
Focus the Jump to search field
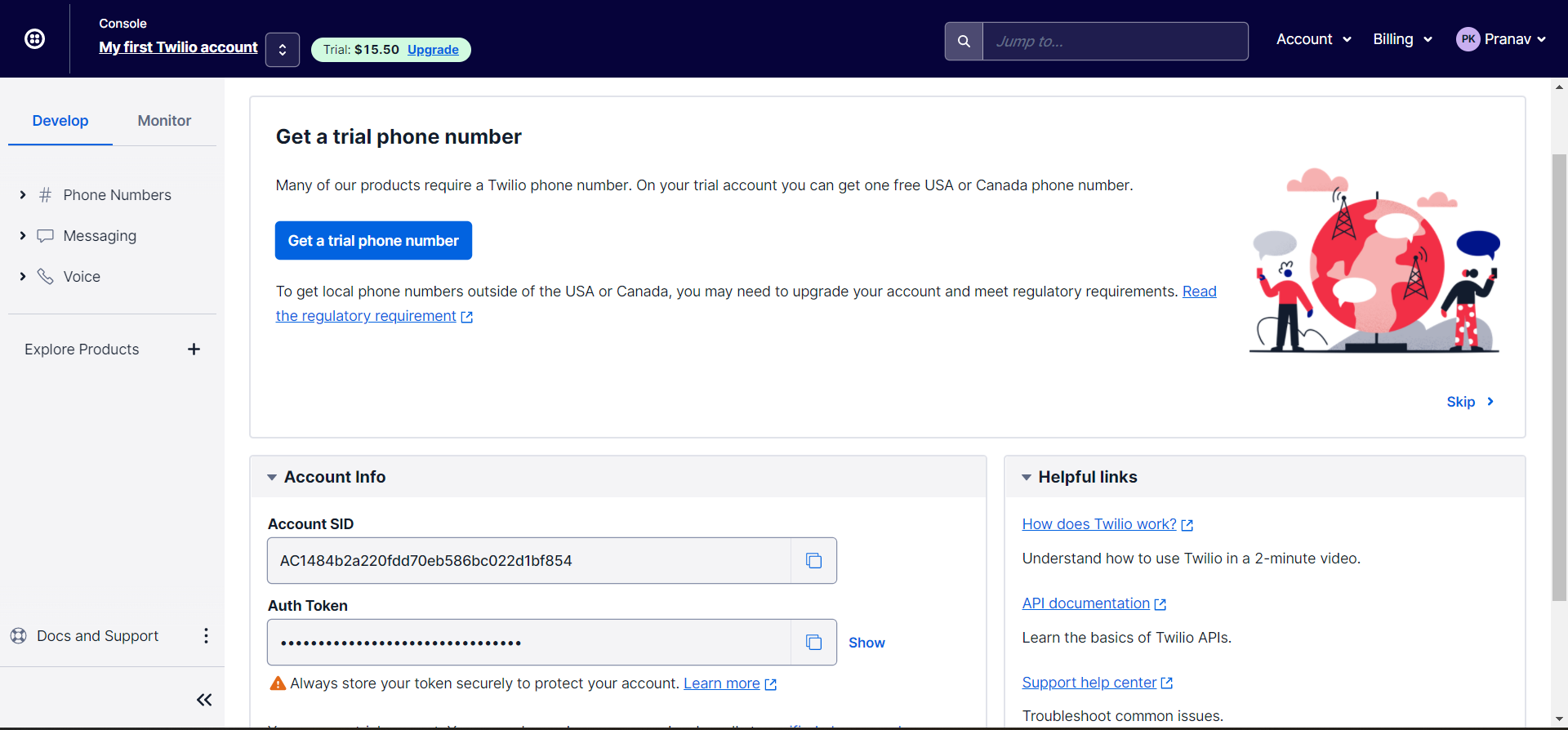1115,41
